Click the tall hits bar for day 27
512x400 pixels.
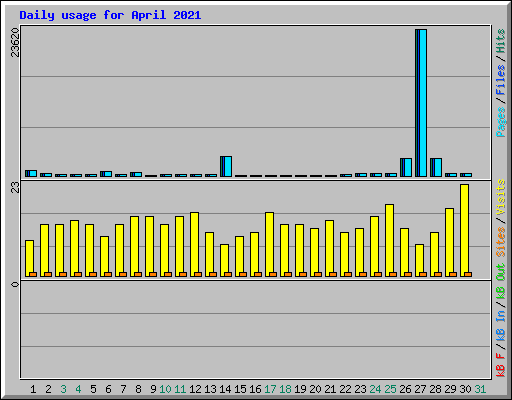(x=421, y=103)
